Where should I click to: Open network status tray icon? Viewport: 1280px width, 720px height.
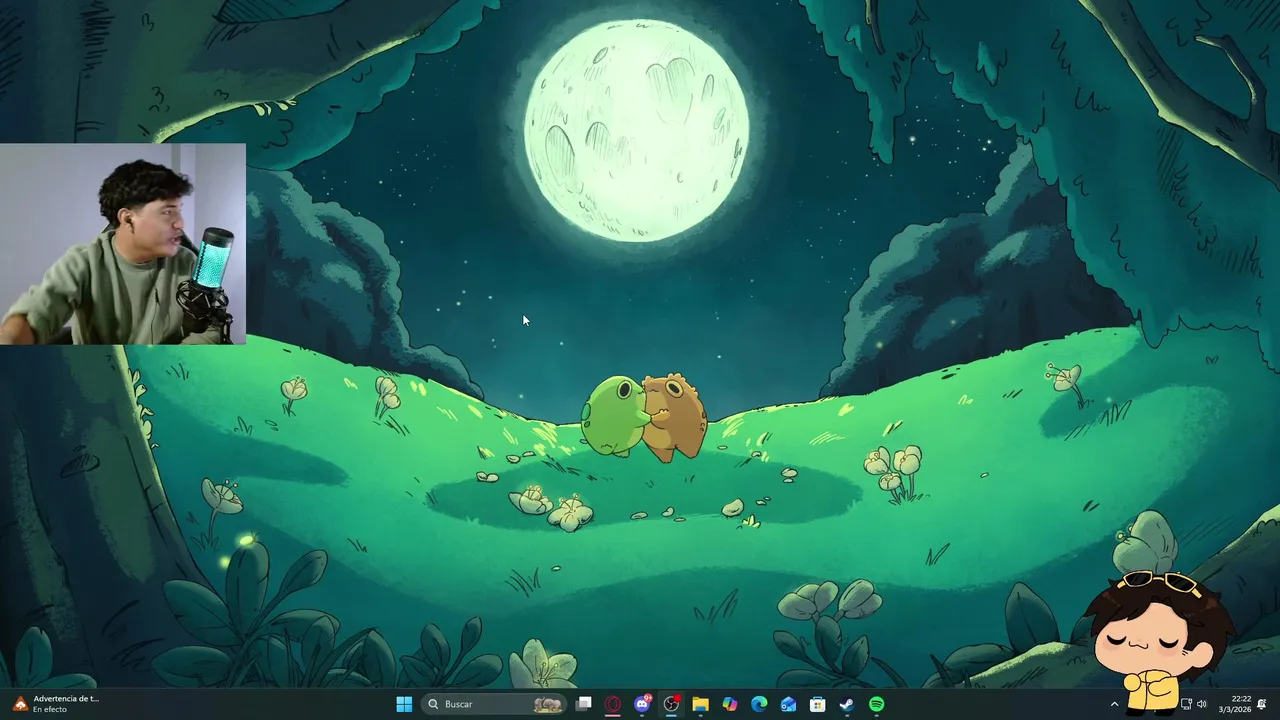coord(1186,704)
